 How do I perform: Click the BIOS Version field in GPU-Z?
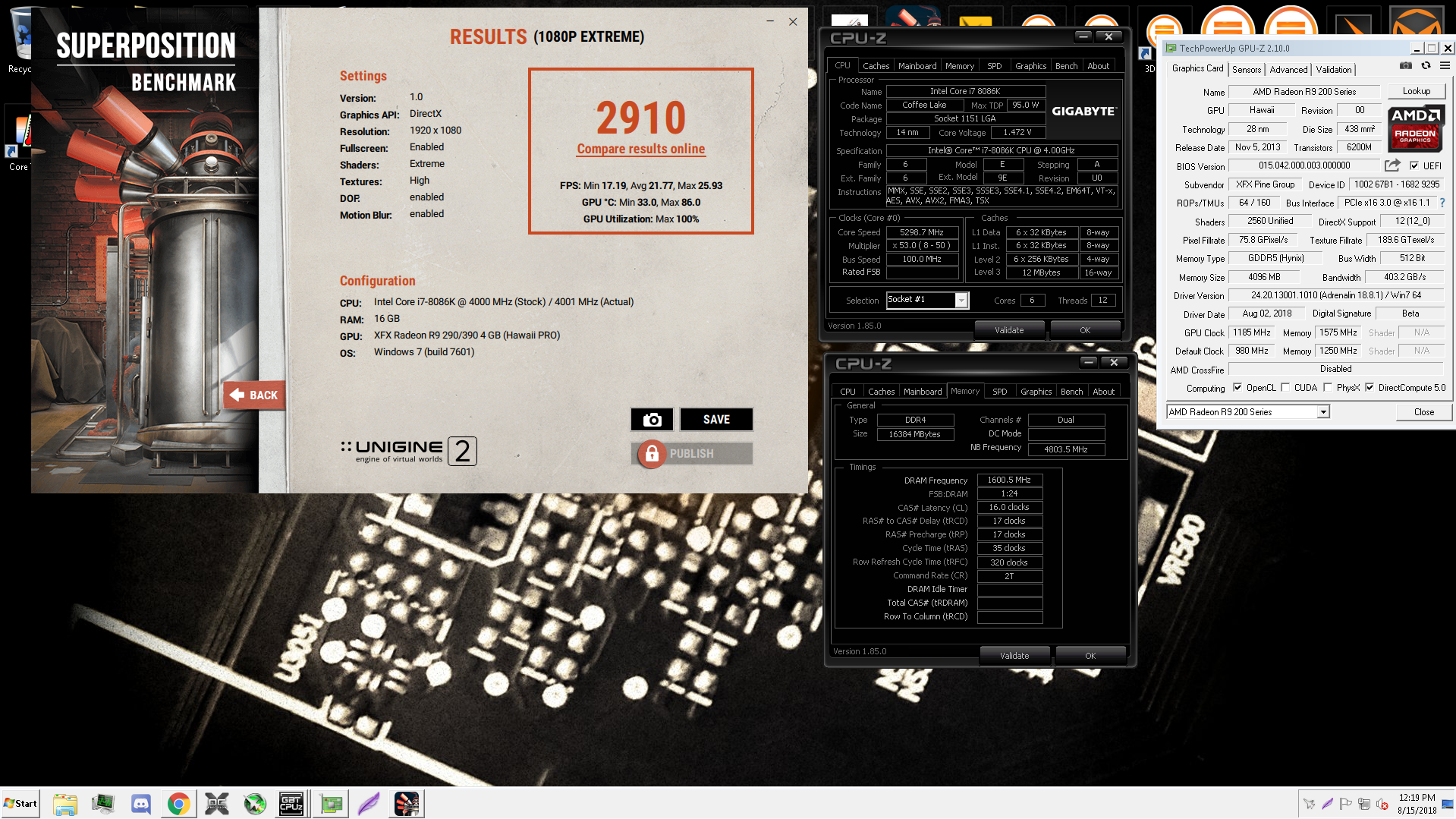point(1303,165)
